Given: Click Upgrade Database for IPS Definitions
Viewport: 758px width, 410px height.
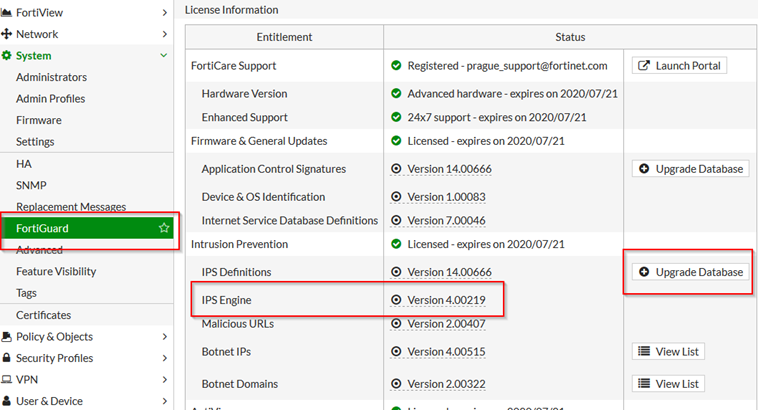Looking at the screenshot, I should (x=690, y=272).
